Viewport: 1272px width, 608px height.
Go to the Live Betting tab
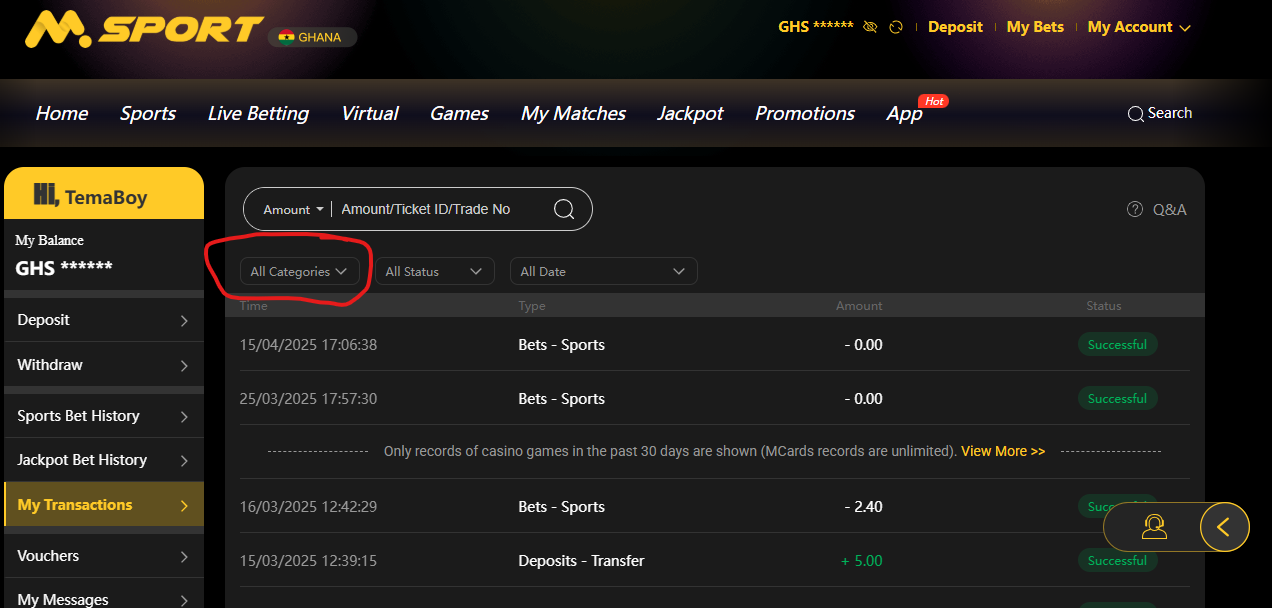coord(258,113)
